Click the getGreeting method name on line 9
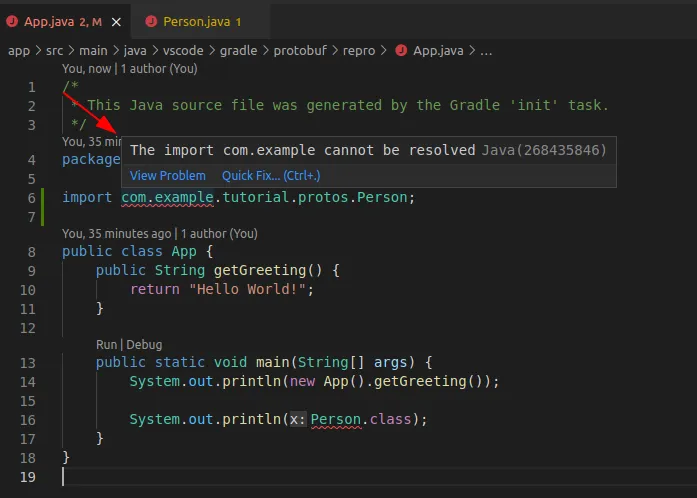 (x=260, y=270)
